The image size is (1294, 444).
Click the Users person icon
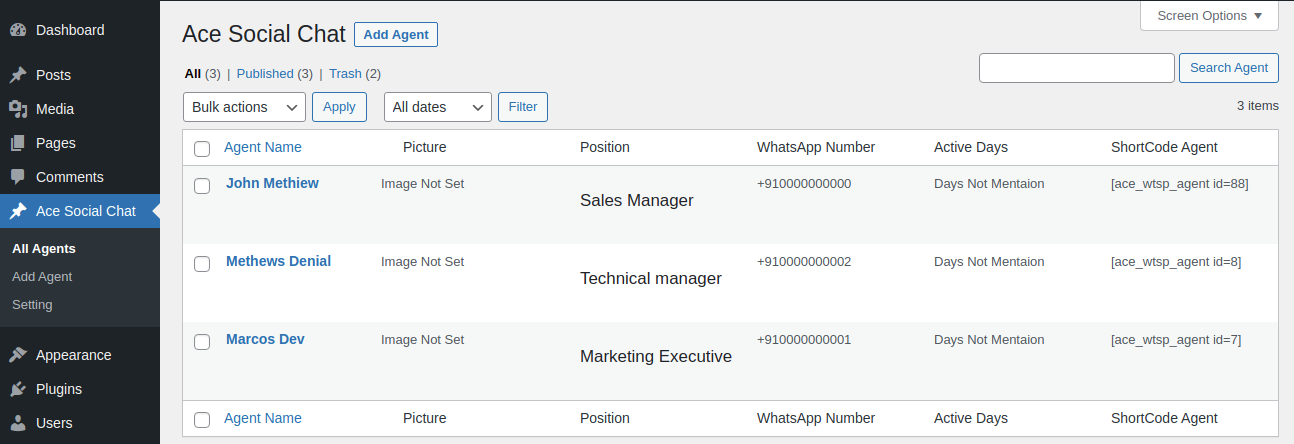click(x=18, y=423)
